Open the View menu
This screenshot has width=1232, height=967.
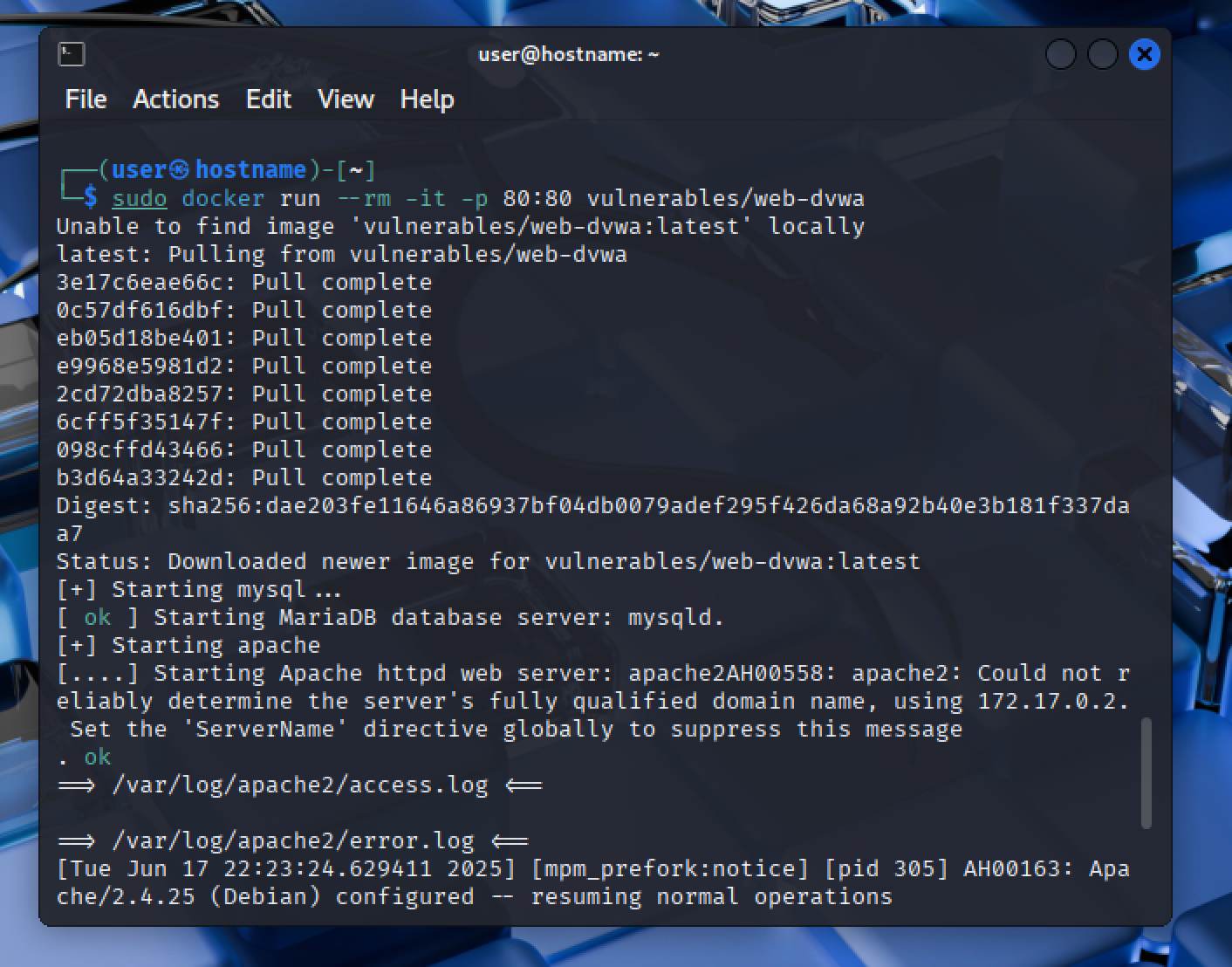[346, 99]
